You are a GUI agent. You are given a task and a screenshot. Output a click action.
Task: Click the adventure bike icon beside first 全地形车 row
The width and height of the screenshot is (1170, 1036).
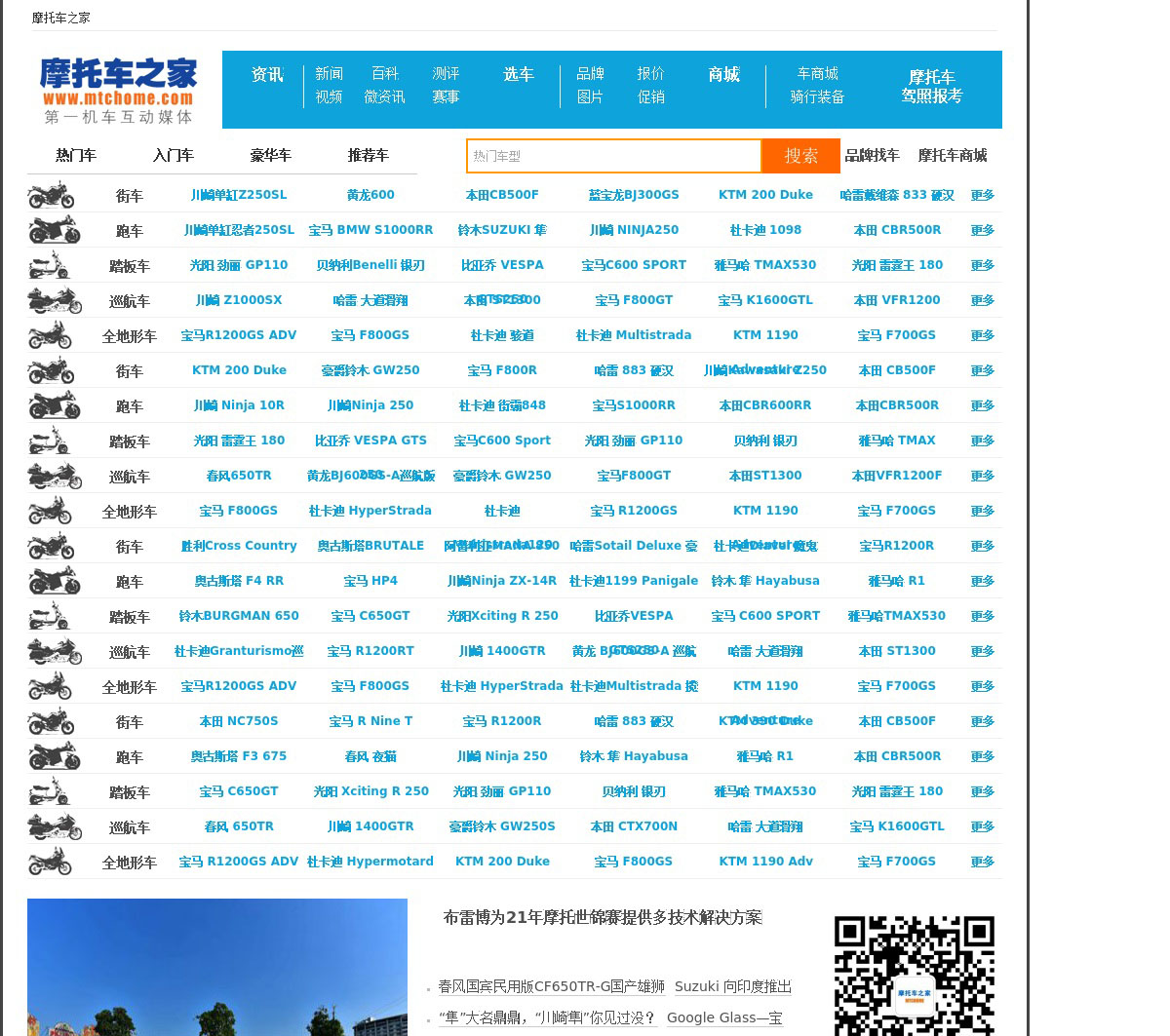(50, 335)
